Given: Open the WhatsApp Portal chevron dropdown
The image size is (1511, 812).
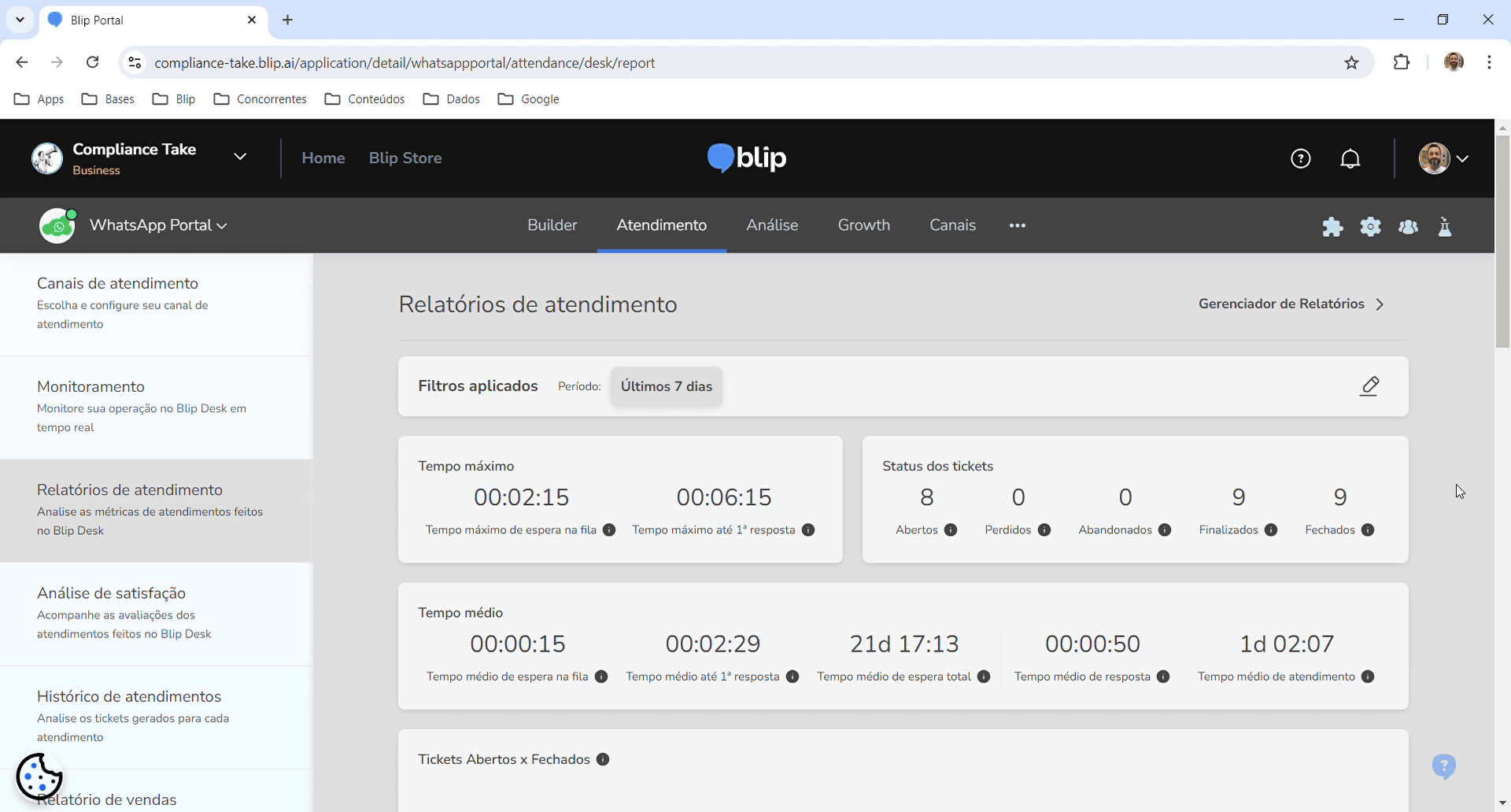Looking at the screenshot, I should click(x=221, y=225).
